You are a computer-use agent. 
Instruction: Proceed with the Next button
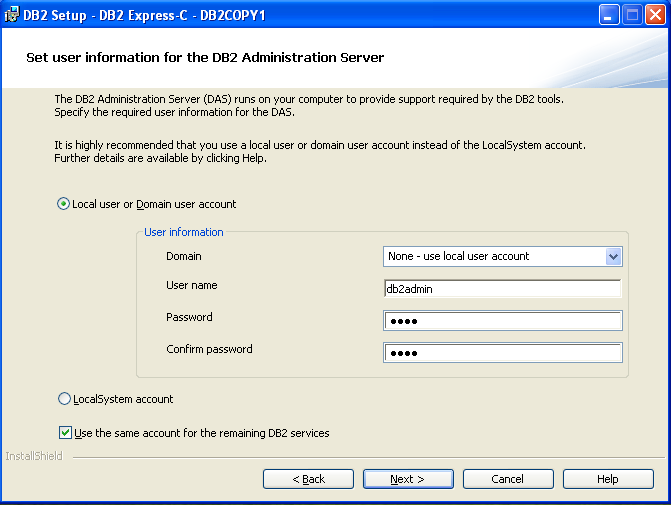point(408,479)
